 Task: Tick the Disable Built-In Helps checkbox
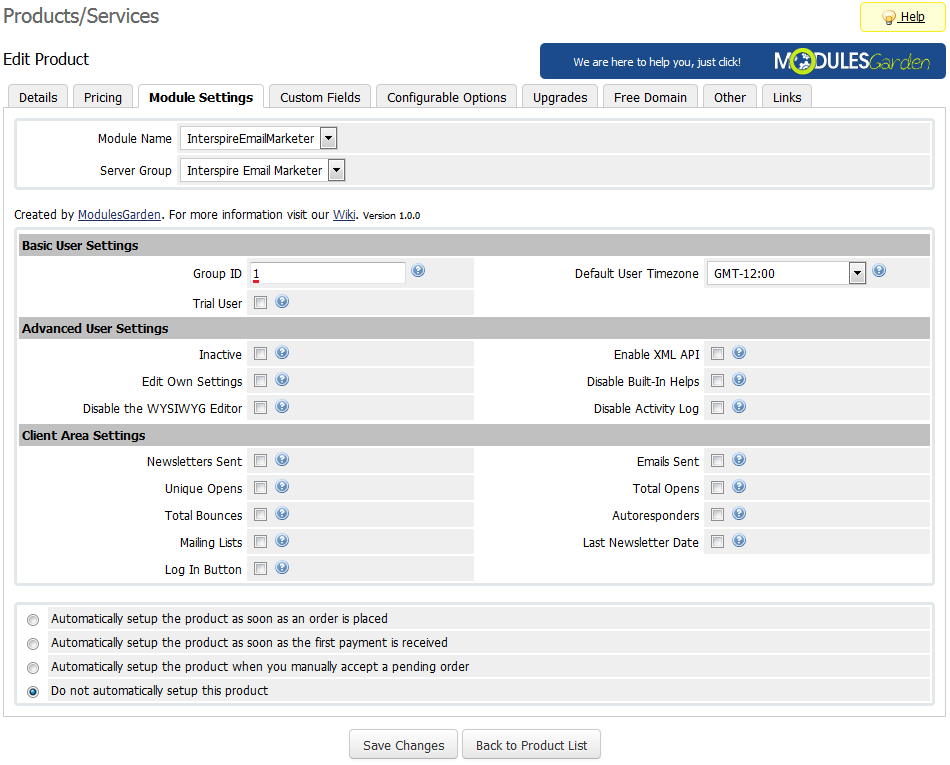pyautogui.click(x=717, y=381)
